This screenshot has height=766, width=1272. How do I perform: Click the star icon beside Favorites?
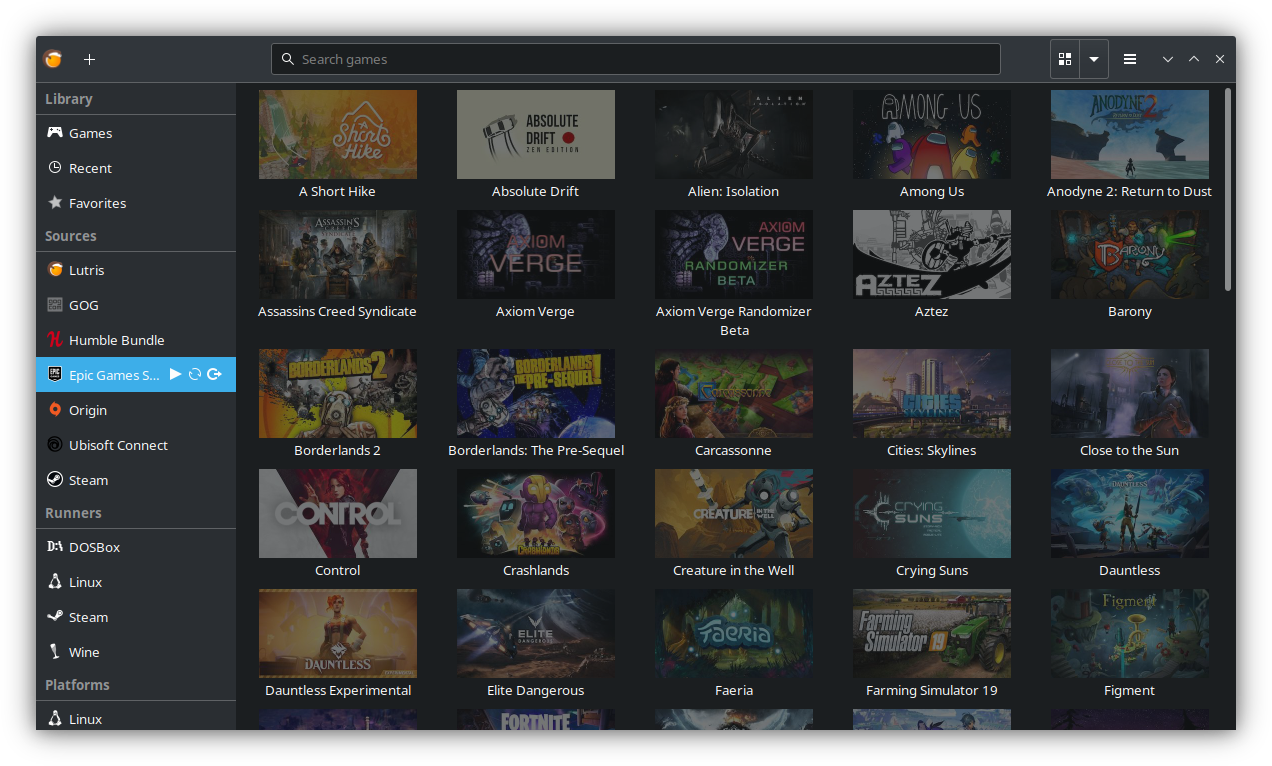55,202
